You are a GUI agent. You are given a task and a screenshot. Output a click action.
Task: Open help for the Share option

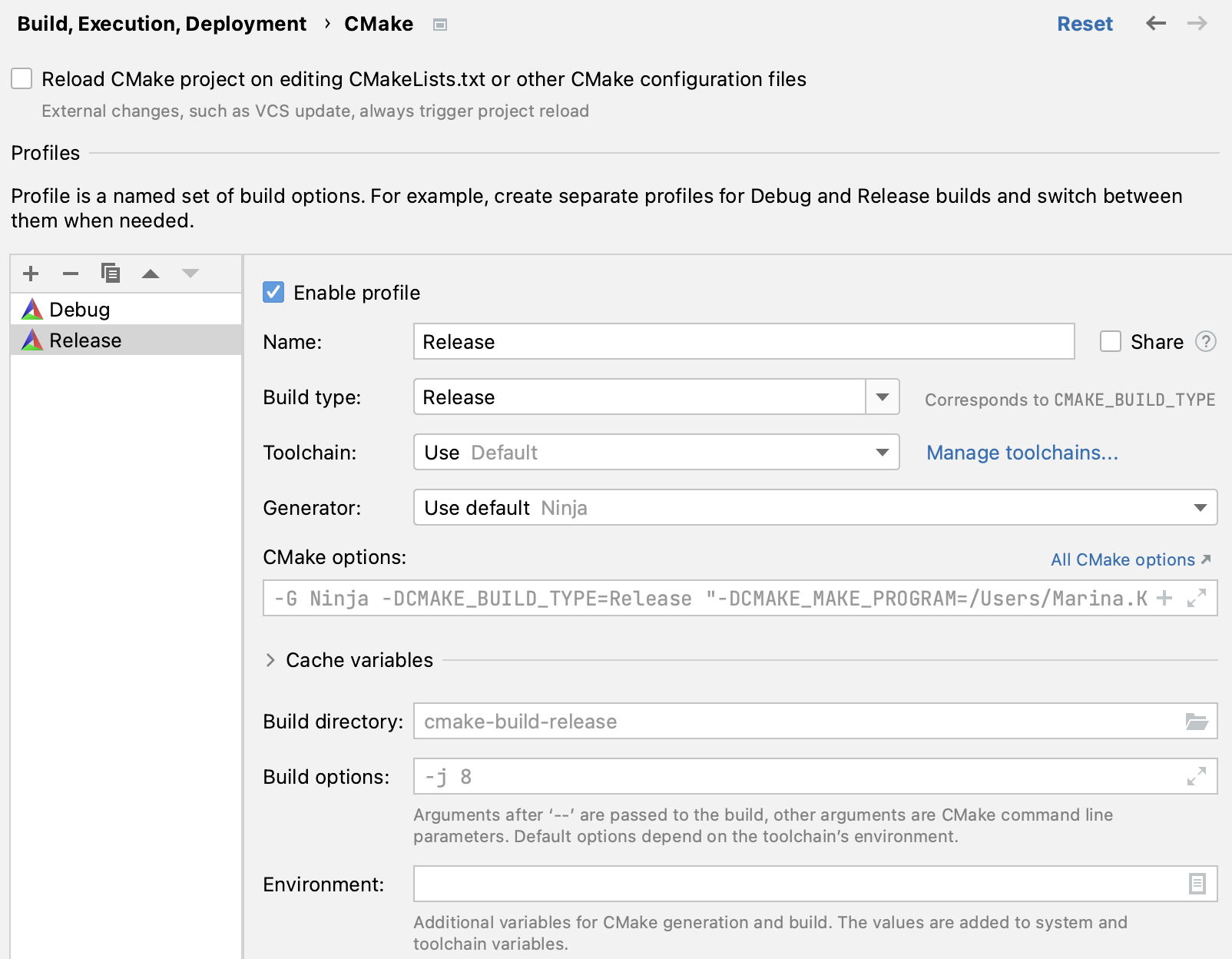click(1206, 342)
